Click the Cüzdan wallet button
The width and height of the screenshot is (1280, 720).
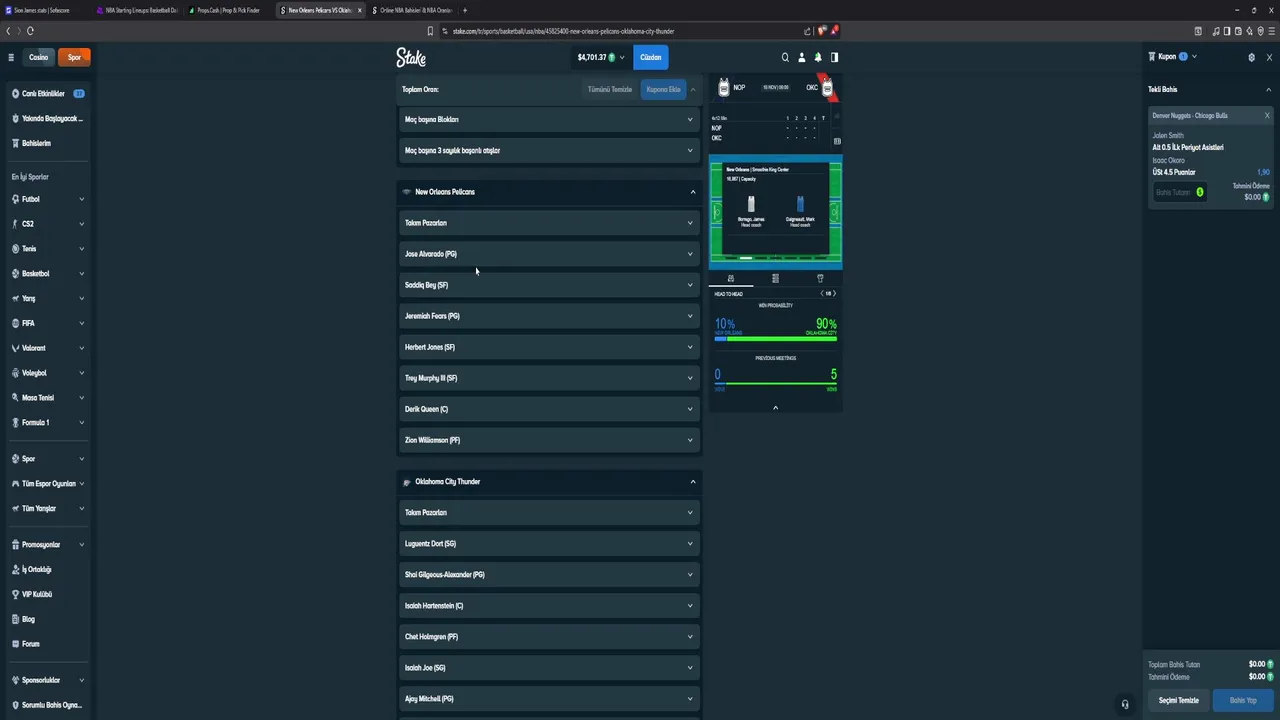(651, 57)
